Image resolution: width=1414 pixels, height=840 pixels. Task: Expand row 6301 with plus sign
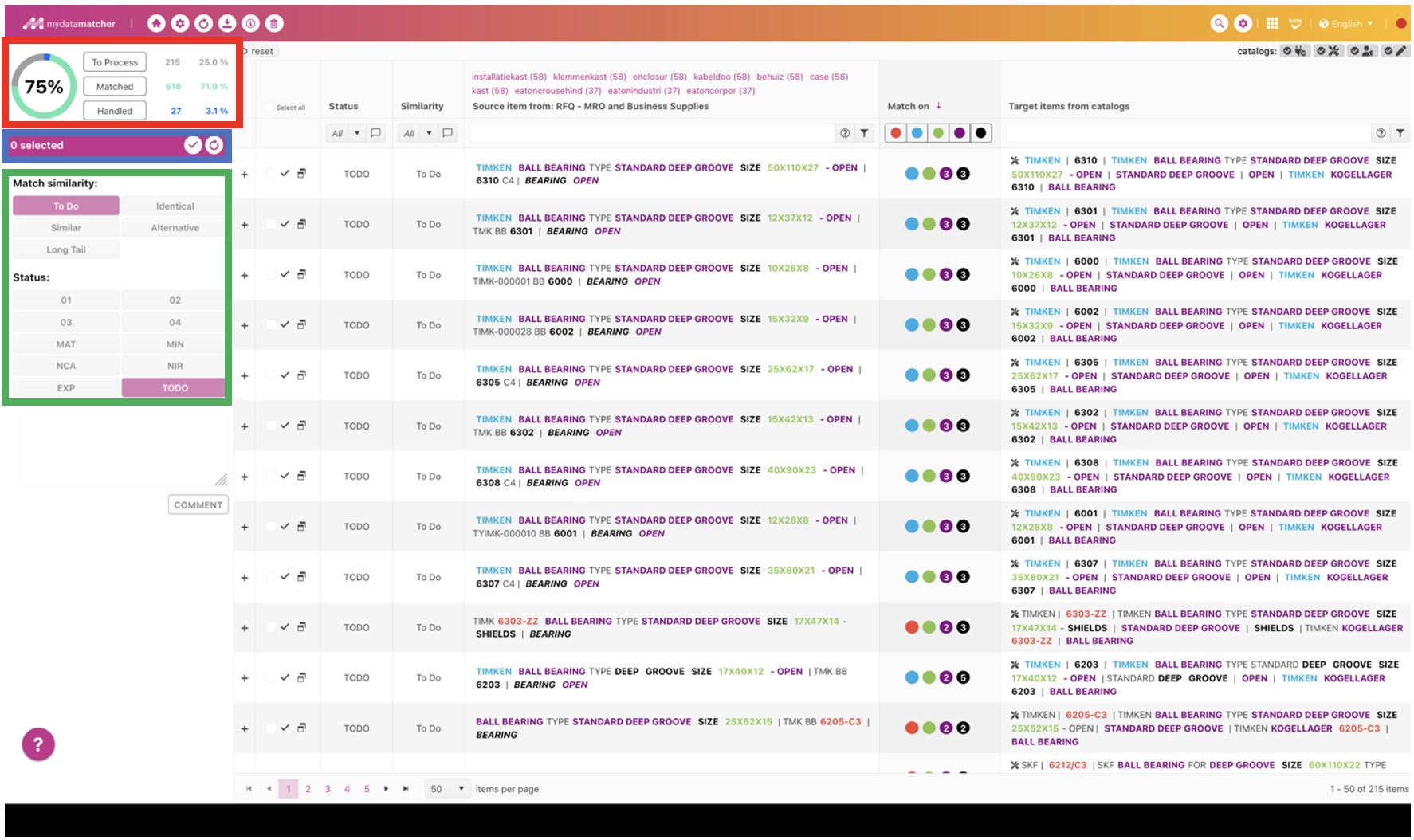[x=245, y=225]
